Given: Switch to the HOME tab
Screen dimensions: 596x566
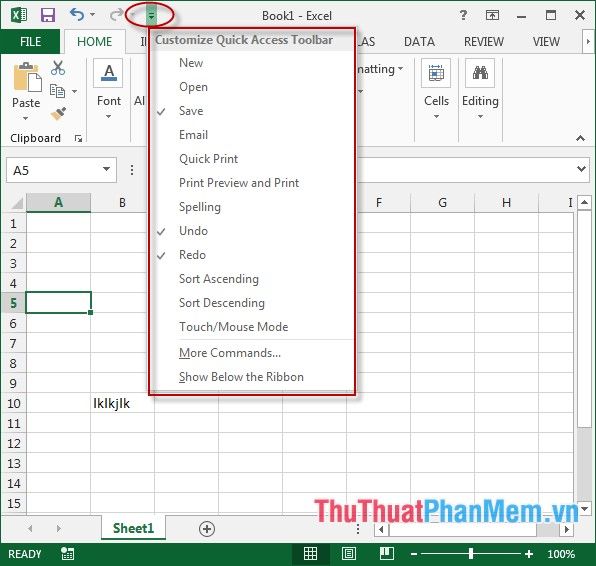Looking at the screenshot, I should [x=94, y=41].
